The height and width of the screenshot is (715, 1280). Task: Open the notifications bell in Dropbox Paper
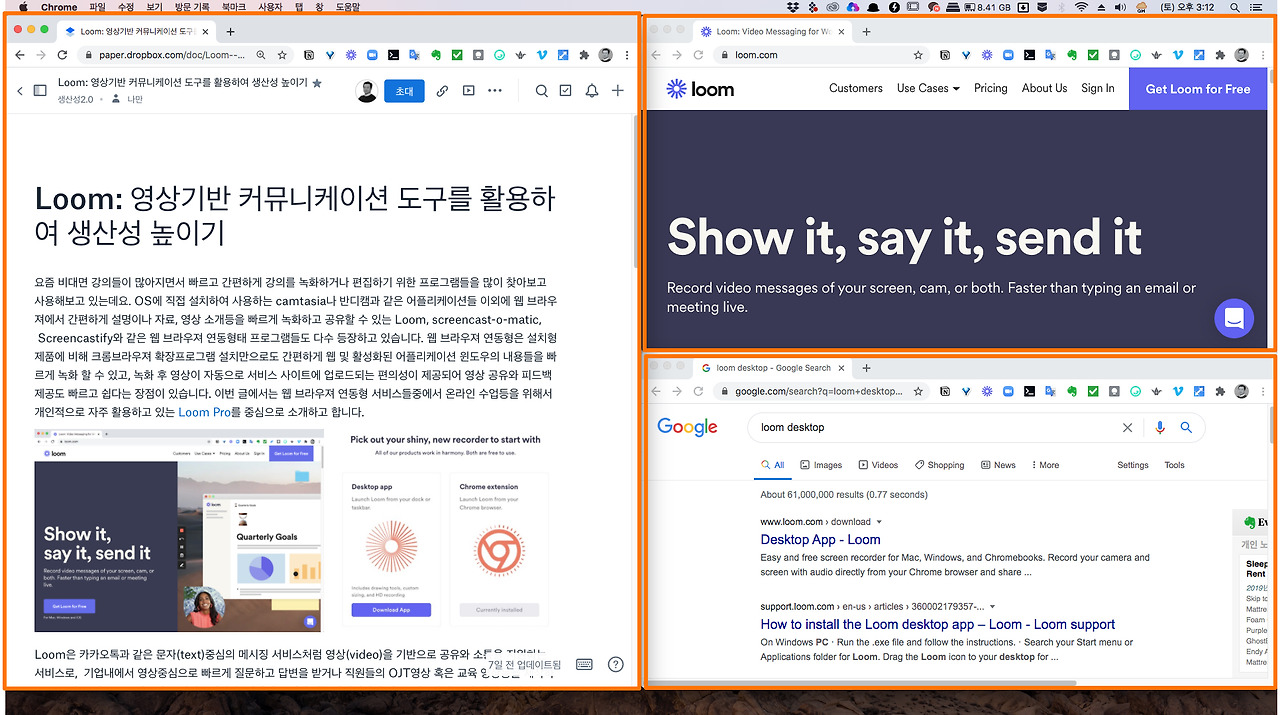592,91
